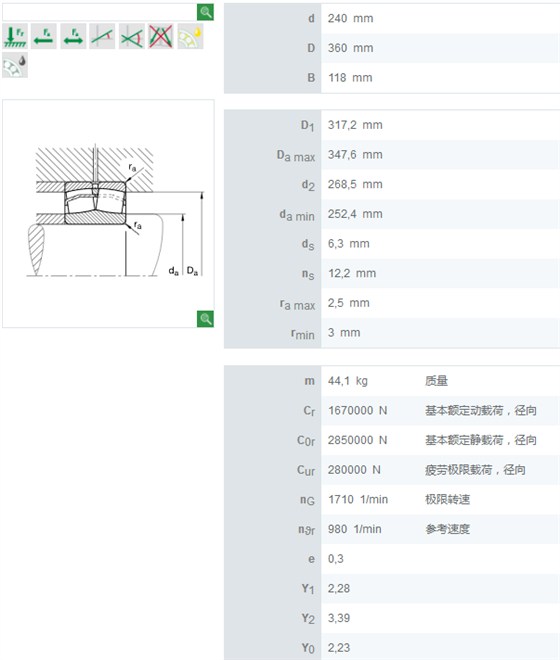
Task: Select the d2 value 268,5 mm
Action: (355, 184)
